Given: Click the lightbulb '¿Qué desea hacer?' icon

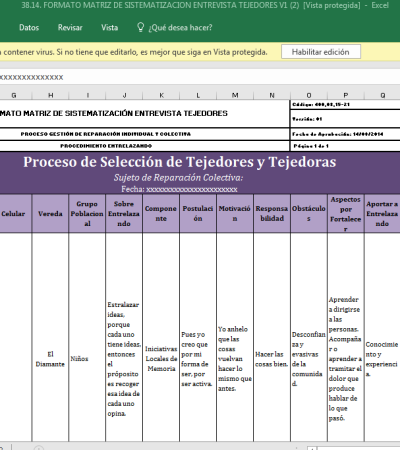Looking at the screenshot, I should (141, 27).
